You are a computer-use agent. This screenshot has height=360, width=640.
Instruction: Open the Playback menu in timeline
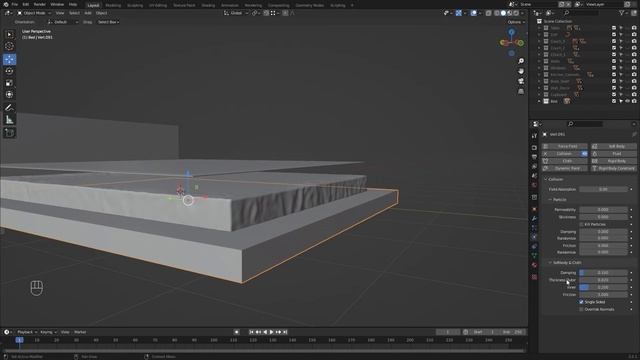(x=27, y=332)
